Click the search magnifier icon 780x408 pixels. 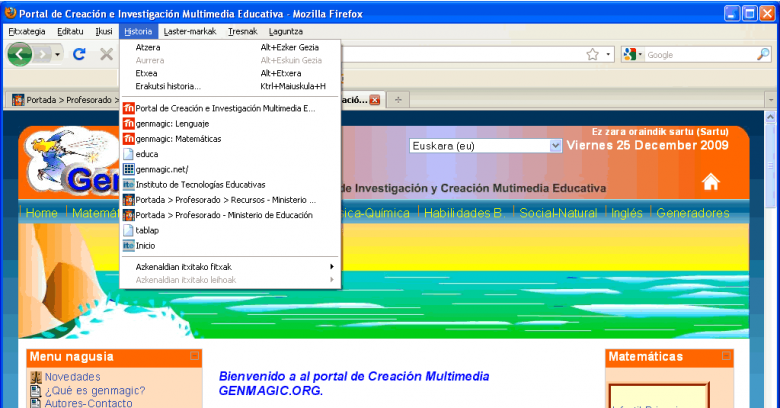[763, 54]
